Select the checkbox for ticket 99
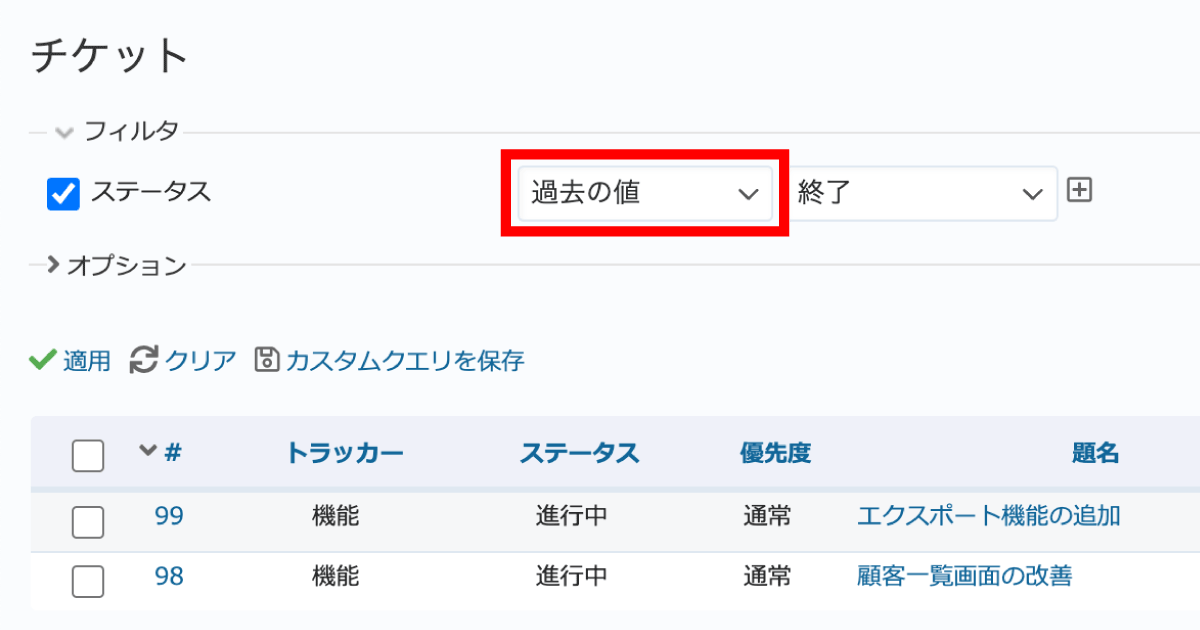 (x=88, y=520)
